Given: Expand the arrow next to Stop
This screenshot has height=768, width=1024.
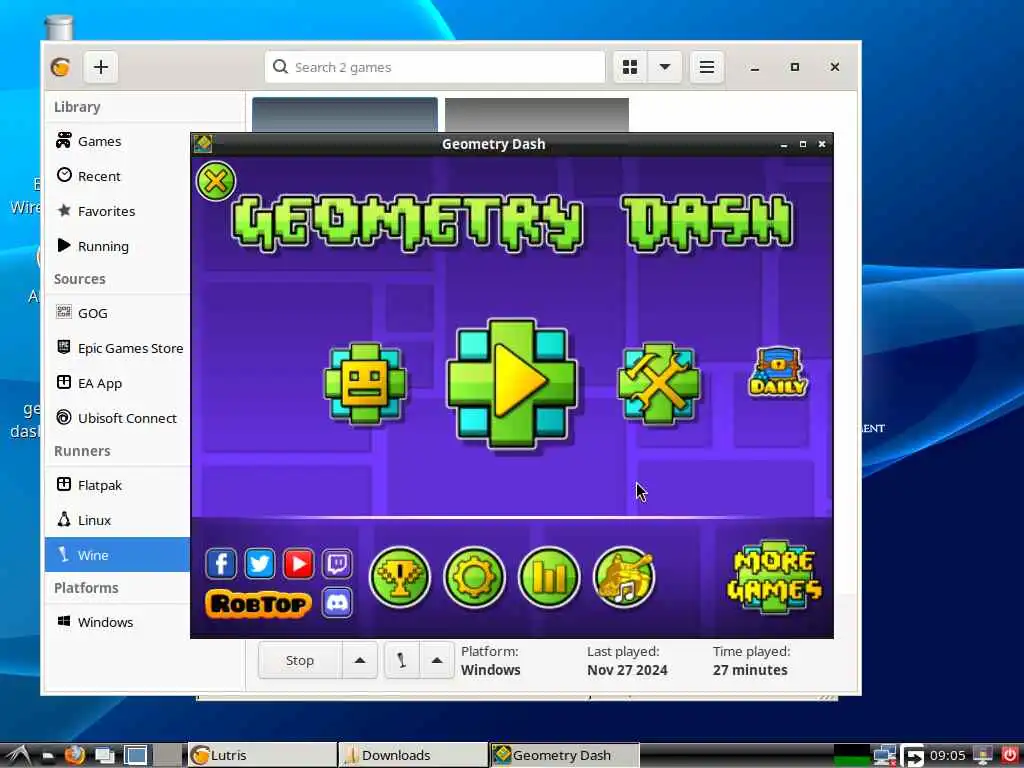Looking at the screenshot, I should (360, 660).
